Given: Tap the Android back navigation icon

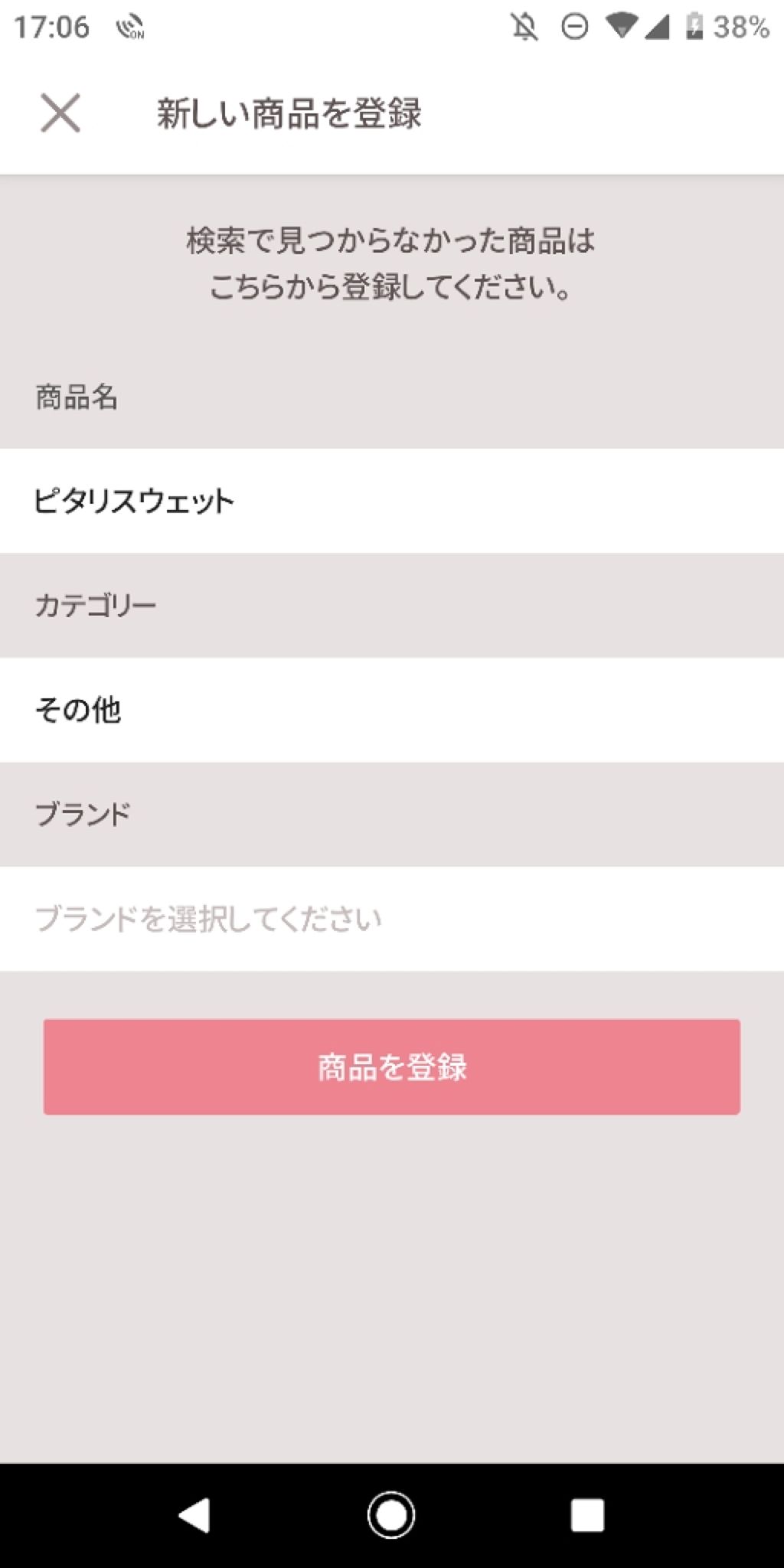Looking at the screenshot, I should pos(194,1515).
